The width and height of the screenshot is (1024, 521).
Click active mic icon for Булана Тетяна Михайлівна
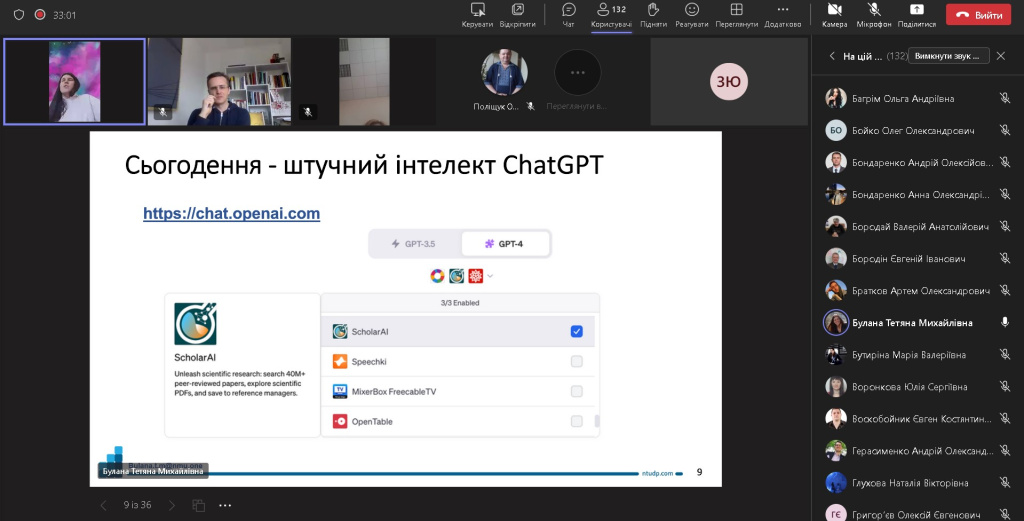(x=1004, y=323)
